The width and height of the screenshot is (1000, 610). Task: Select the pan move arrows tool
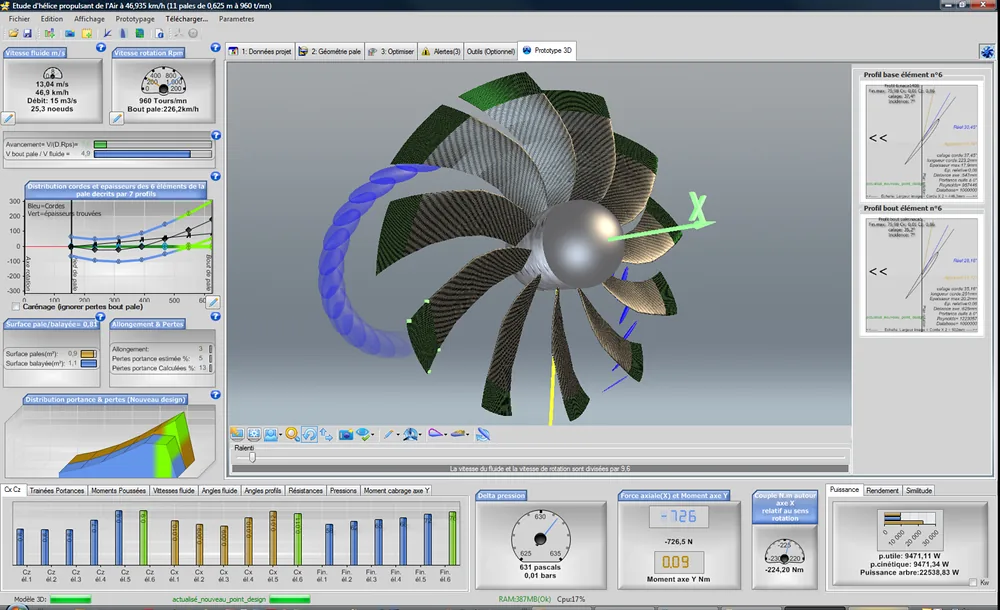pyautogui.click(x=327, y=434)
